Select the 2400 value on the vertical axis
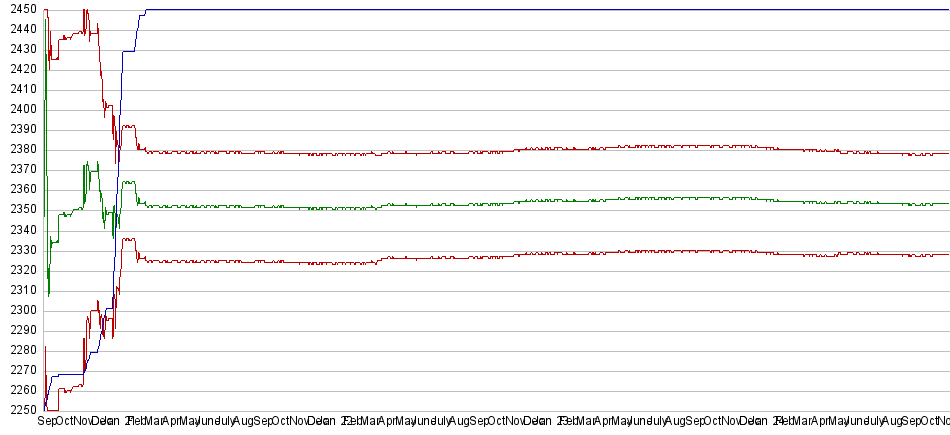 (19, 109)
